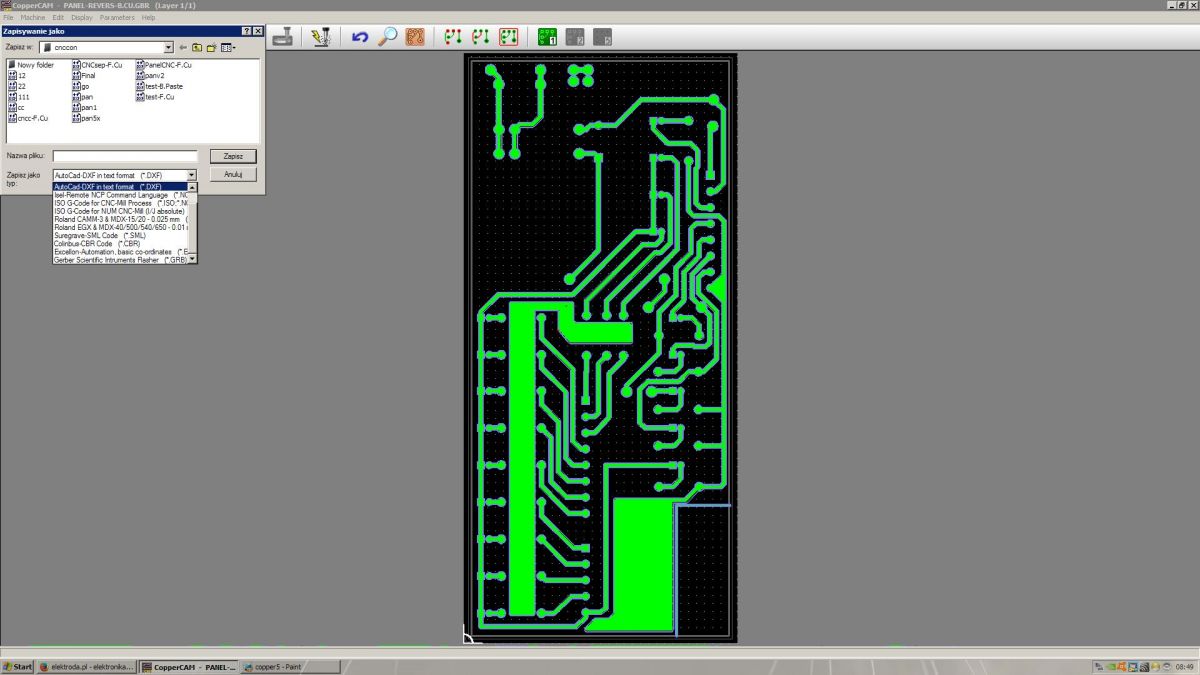The height and width of the screenshot is (675, 1200).
Task: Switch to copper5 - Paint taskbar item
Action: [x=289, y=667]
